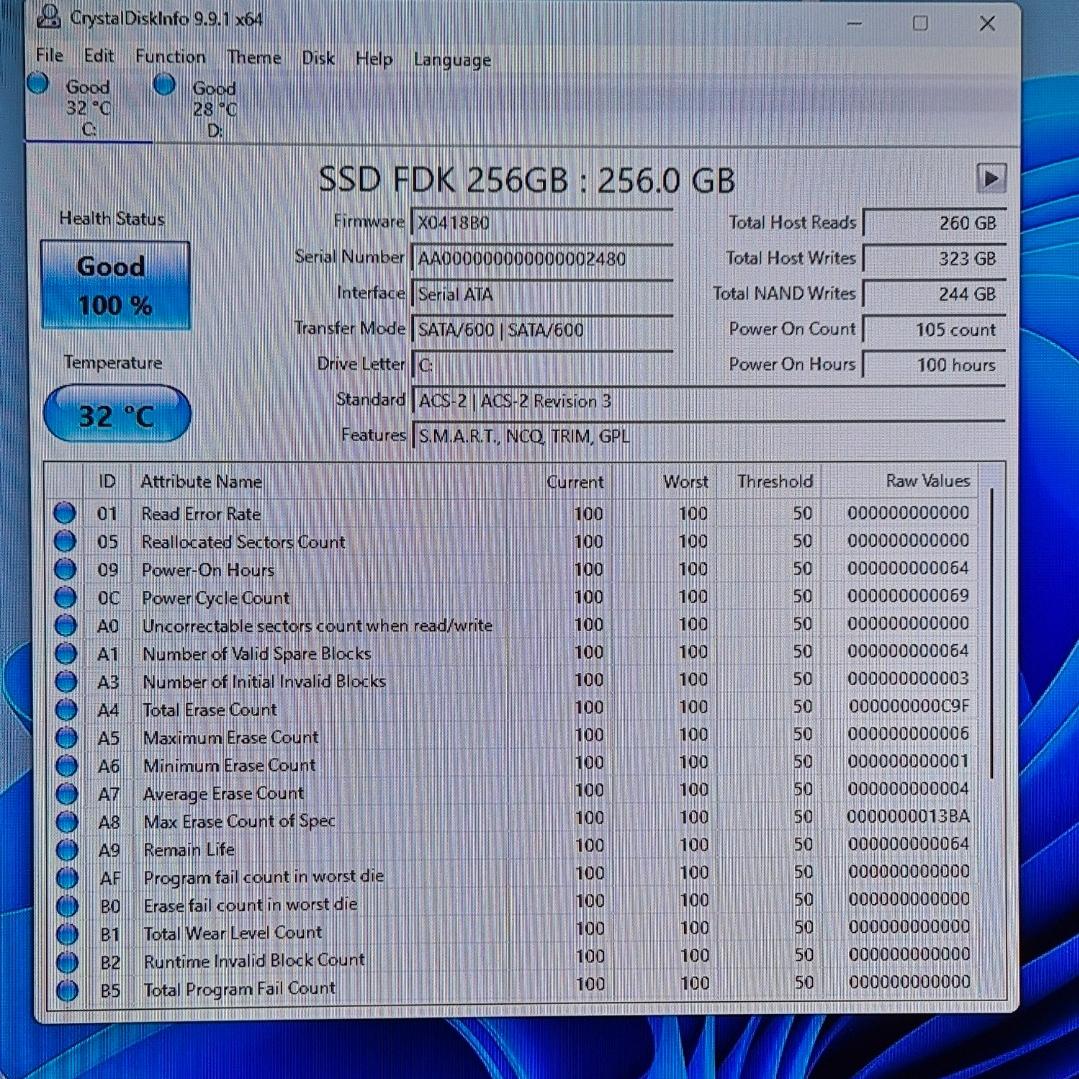Click the 32 °C temperature button
The height and width of the screenshot is (1079, 1079).
(117, 415)
